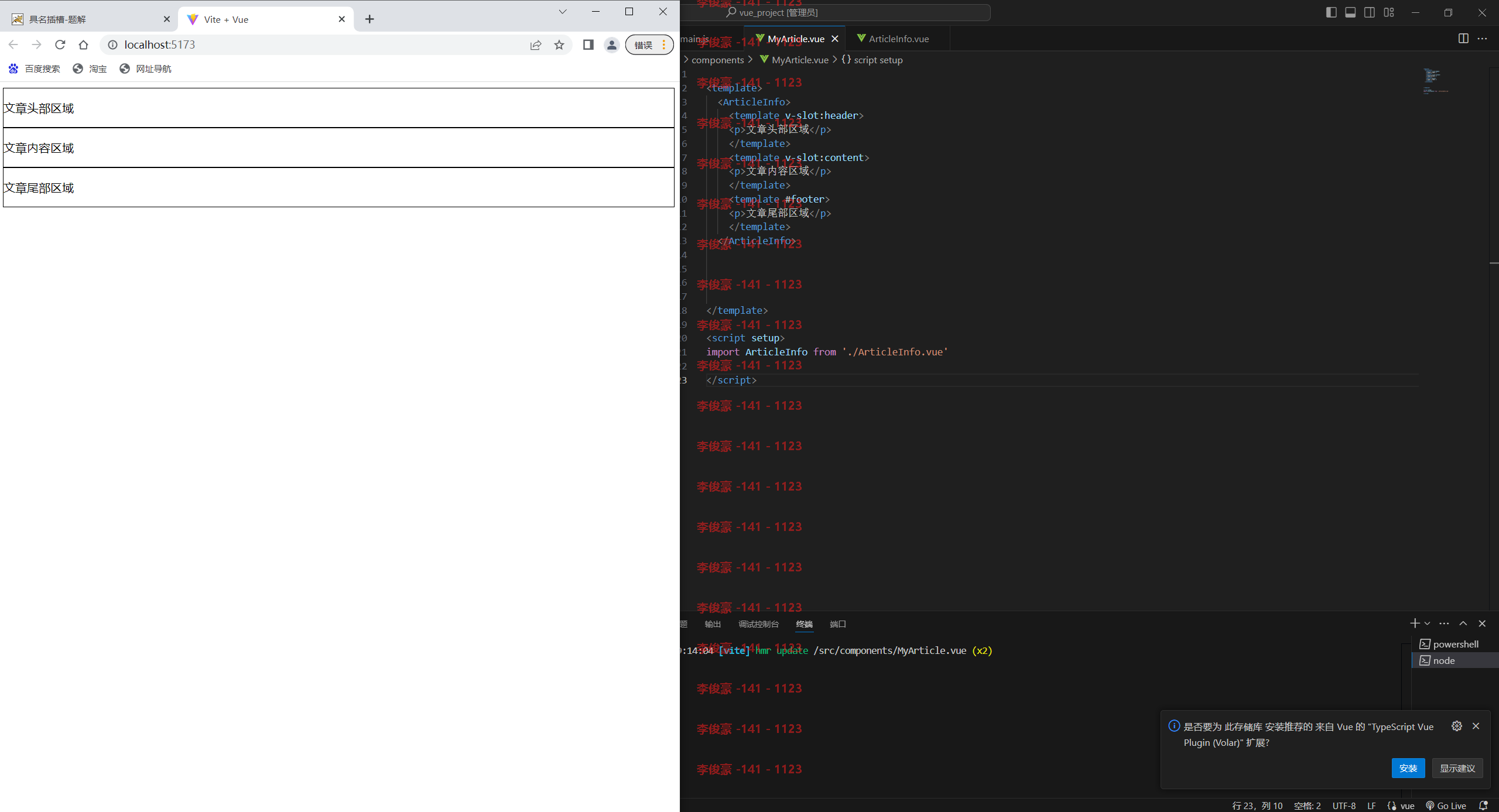Select the node terminal
This screenshot has height=812, width=1499.
click(1455, 660)
